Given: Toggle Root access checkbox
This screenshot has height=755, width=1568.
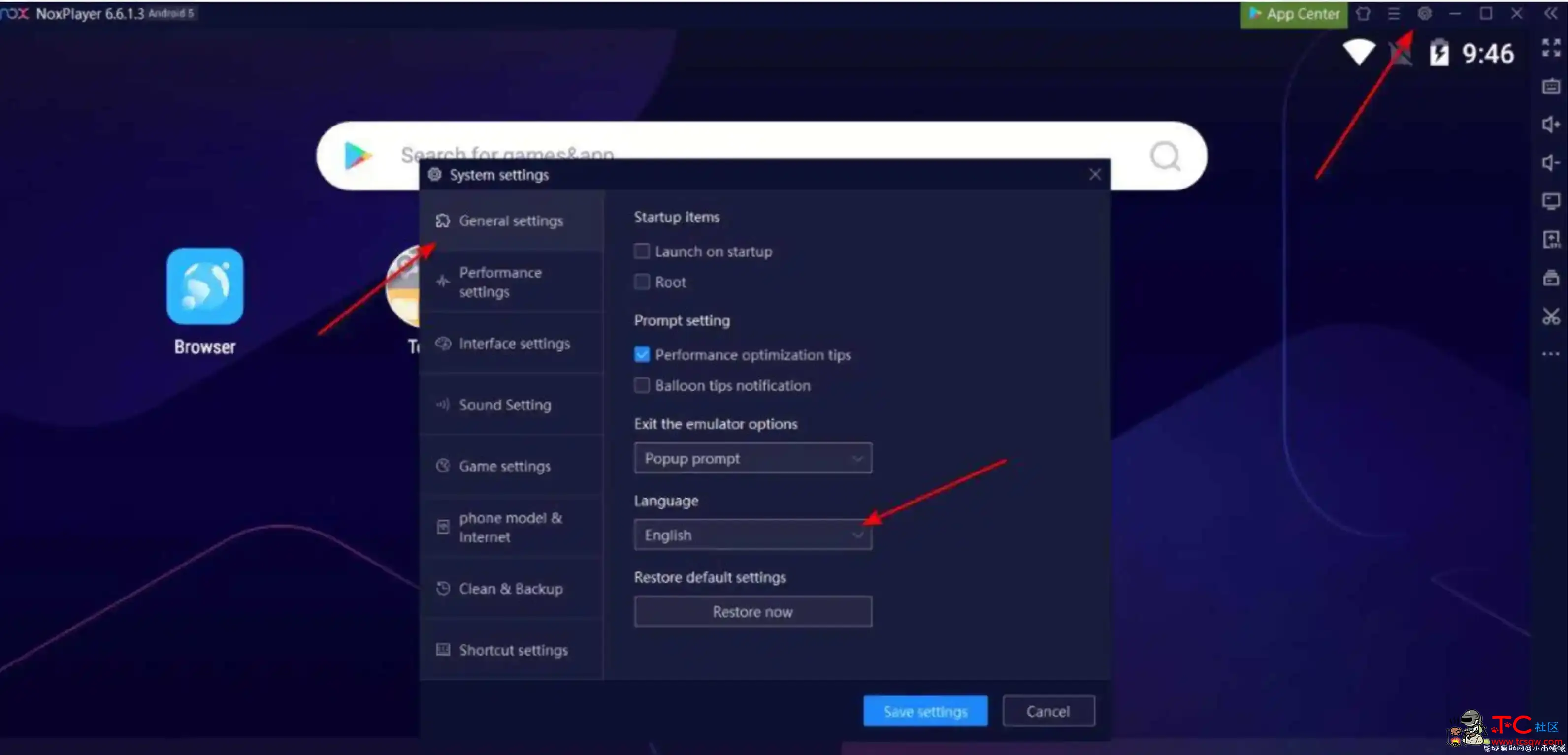Looking at the screenshot, I should (641, 282).
